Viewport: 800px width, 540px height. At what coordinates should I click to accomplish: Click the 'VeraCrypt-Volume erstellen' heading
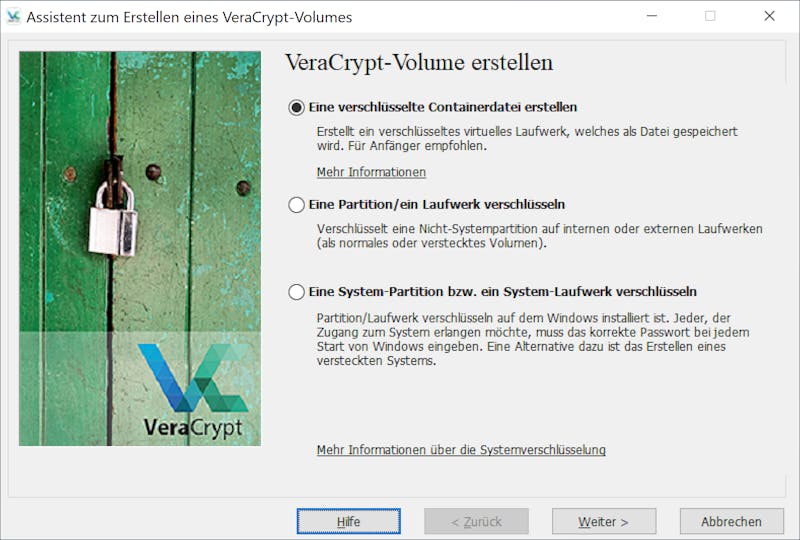click(419, 63)
